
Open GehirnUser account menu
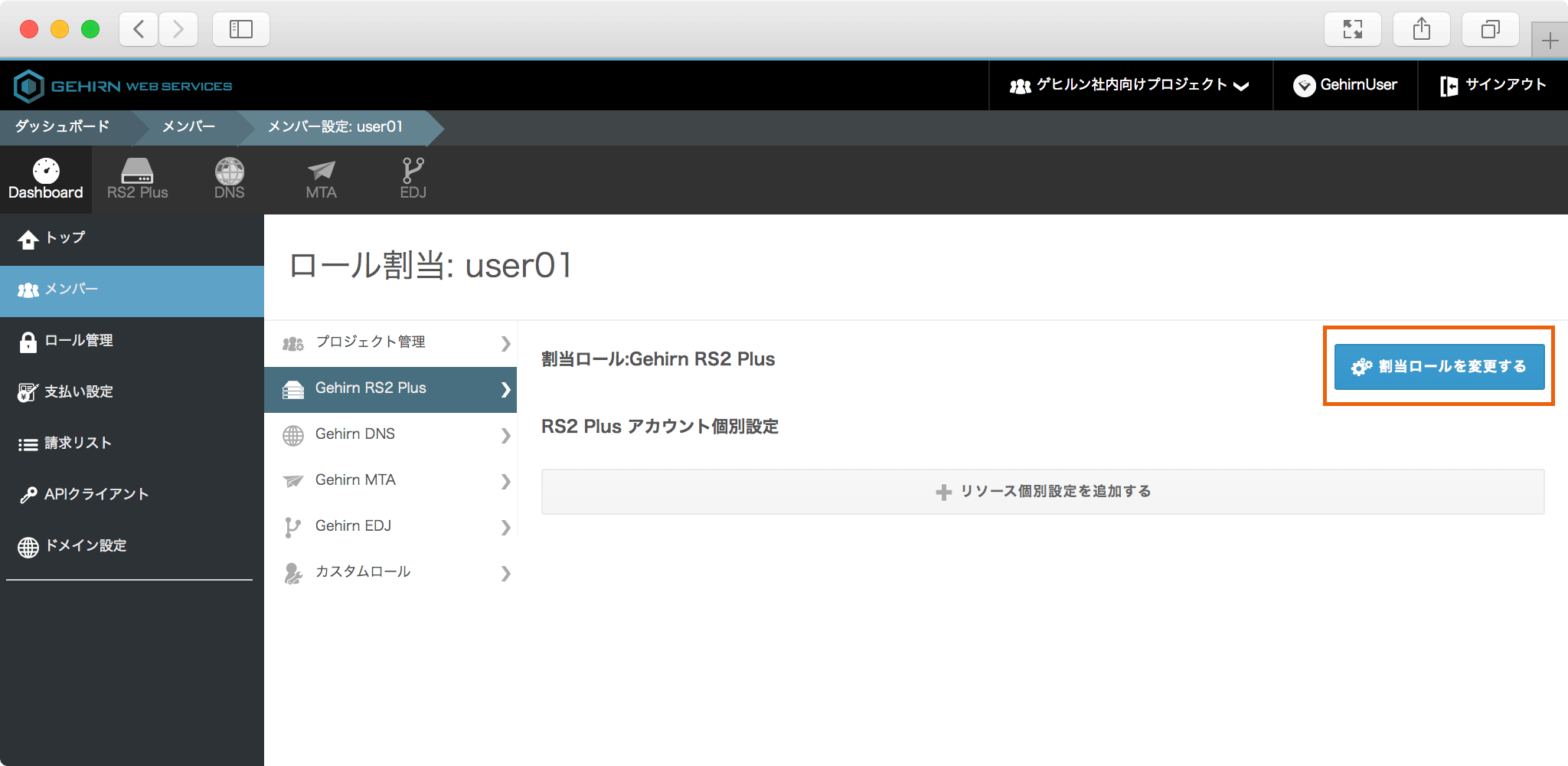pyautogui.click(x=1345, y=85)
